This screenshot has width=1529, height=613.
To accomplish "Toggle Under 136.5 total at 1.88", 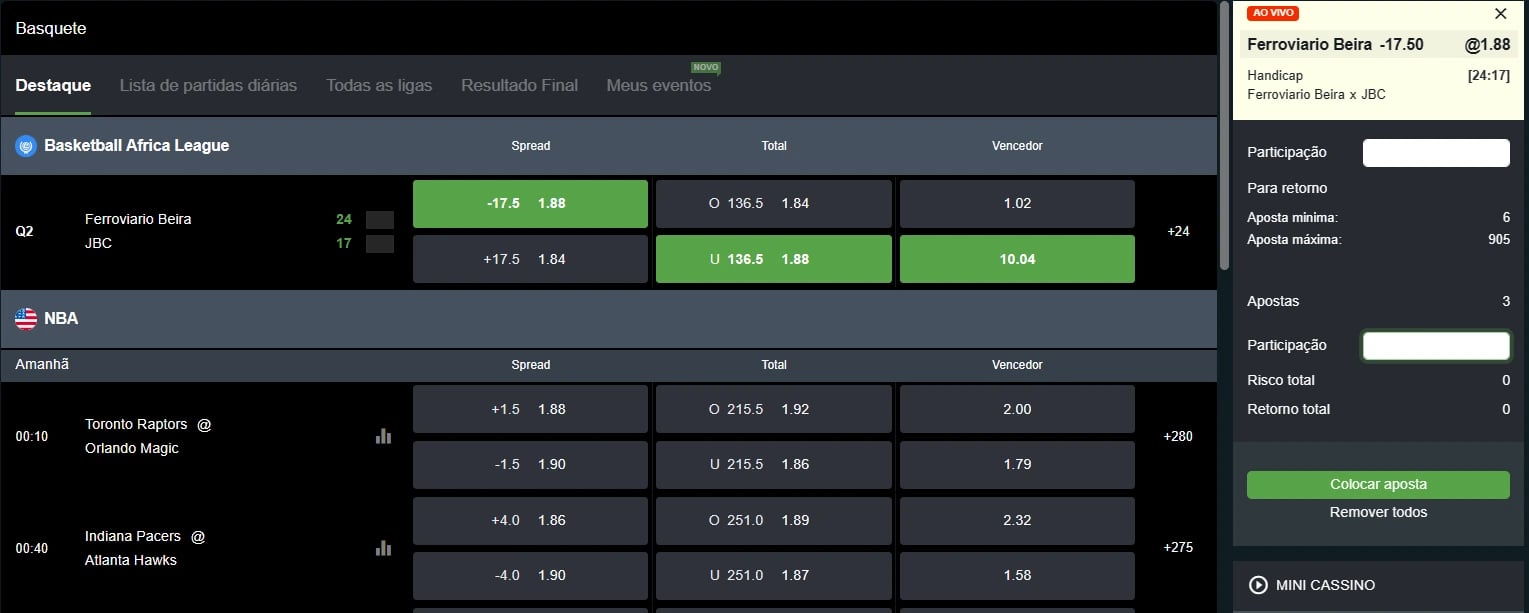I will [773, 259].
